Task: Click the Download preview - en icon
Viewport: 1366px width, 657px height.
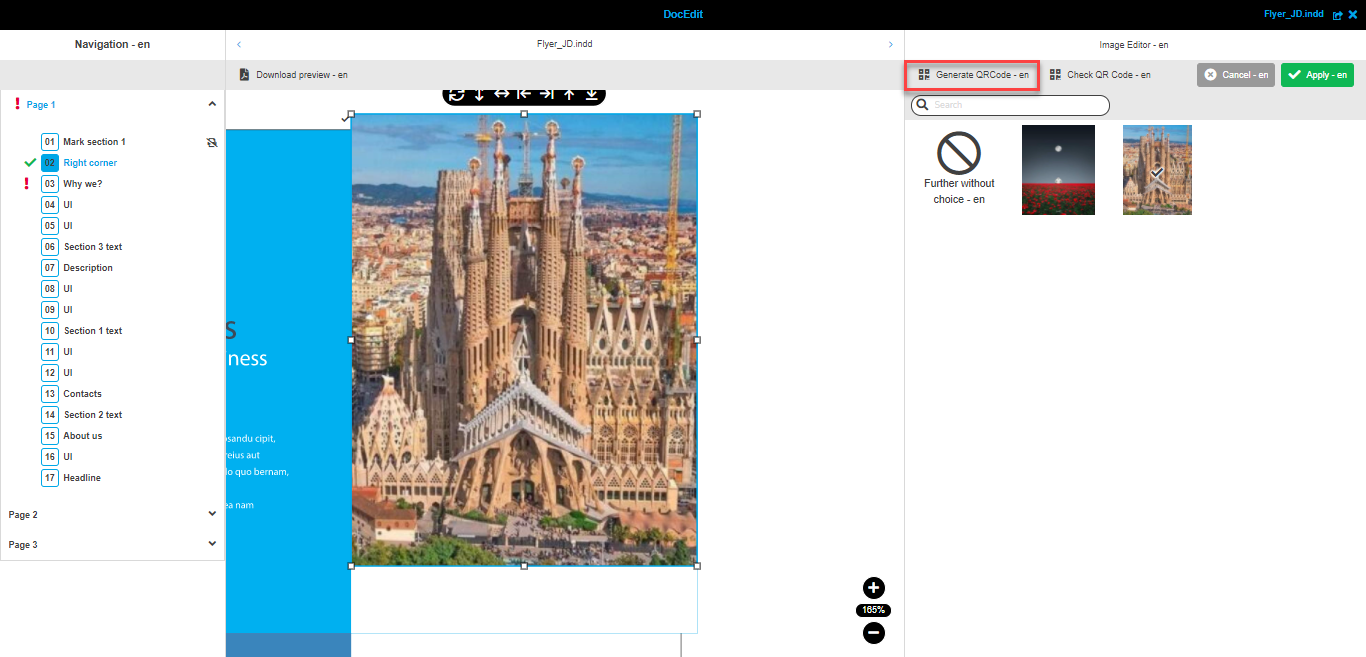Action: tap(243, 74)
